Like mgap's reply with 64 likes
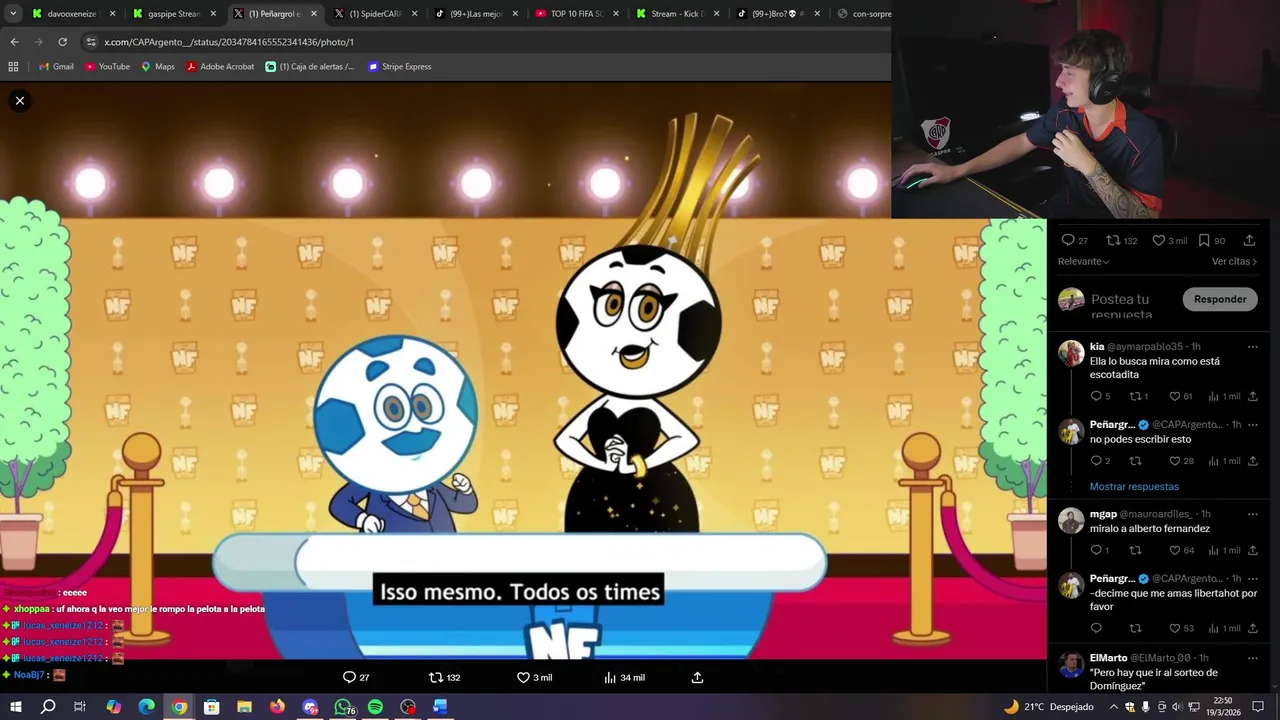This screenshot has width=1280, height=720. coord(1174,550)
